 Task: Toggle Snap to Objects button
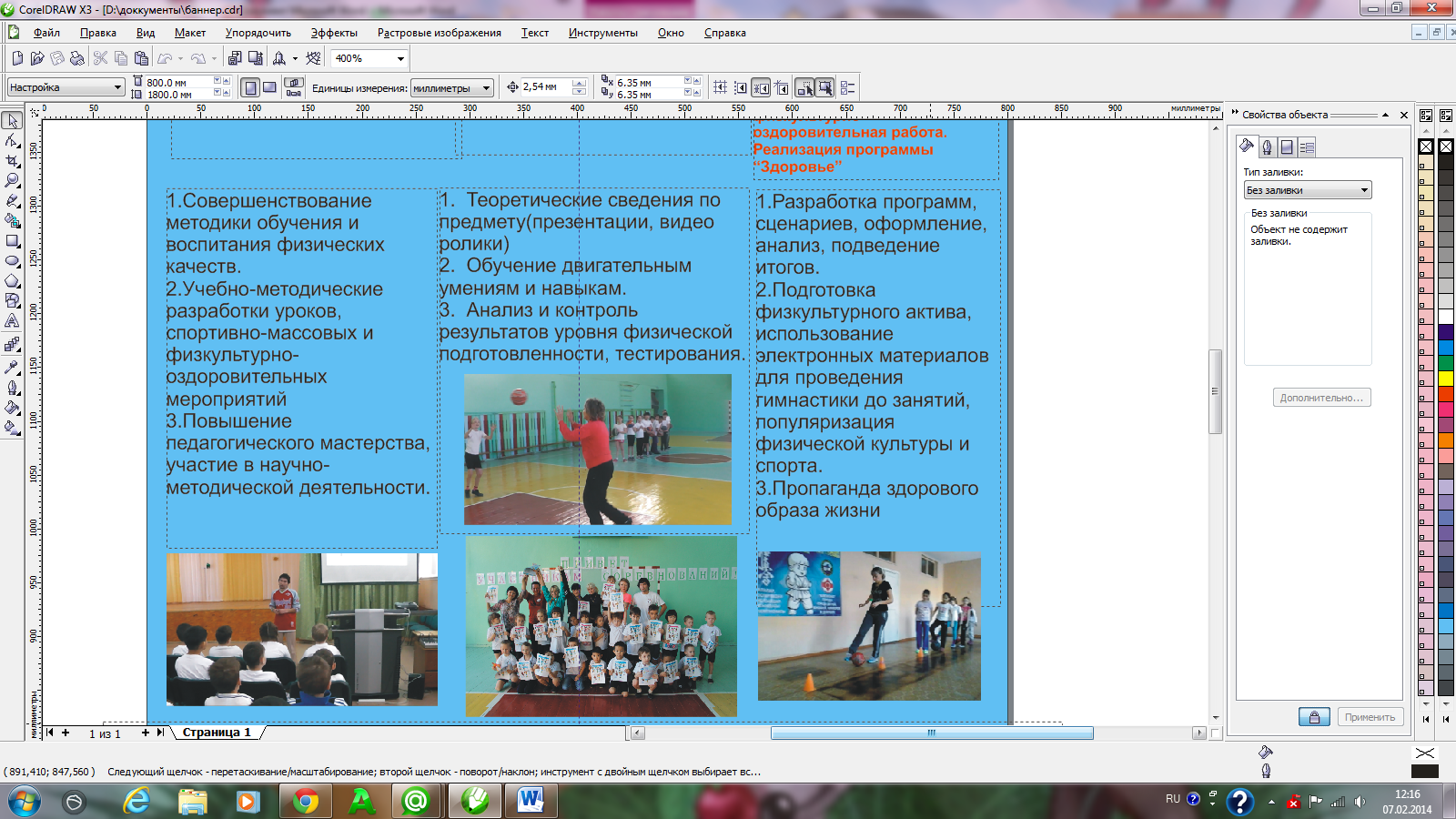click(761, 87)
